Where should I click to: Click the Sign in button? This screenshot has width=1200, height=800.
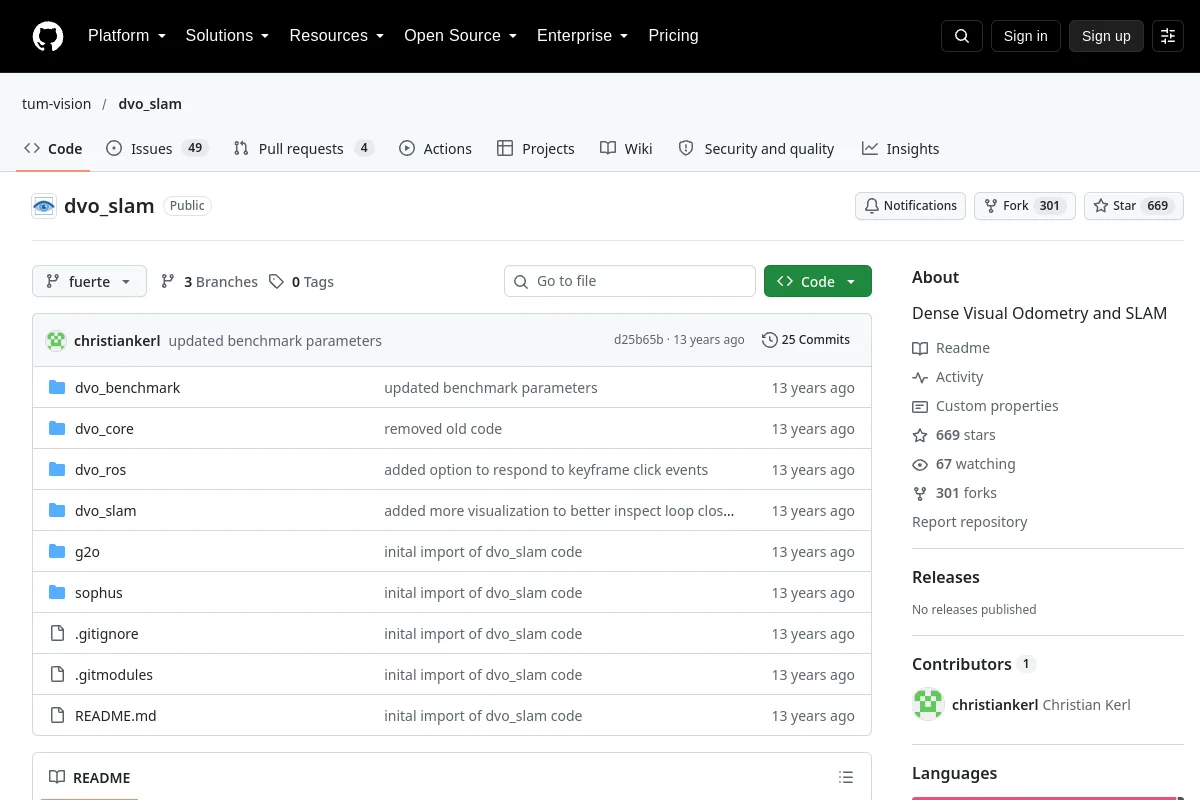tap(1025, 36)
